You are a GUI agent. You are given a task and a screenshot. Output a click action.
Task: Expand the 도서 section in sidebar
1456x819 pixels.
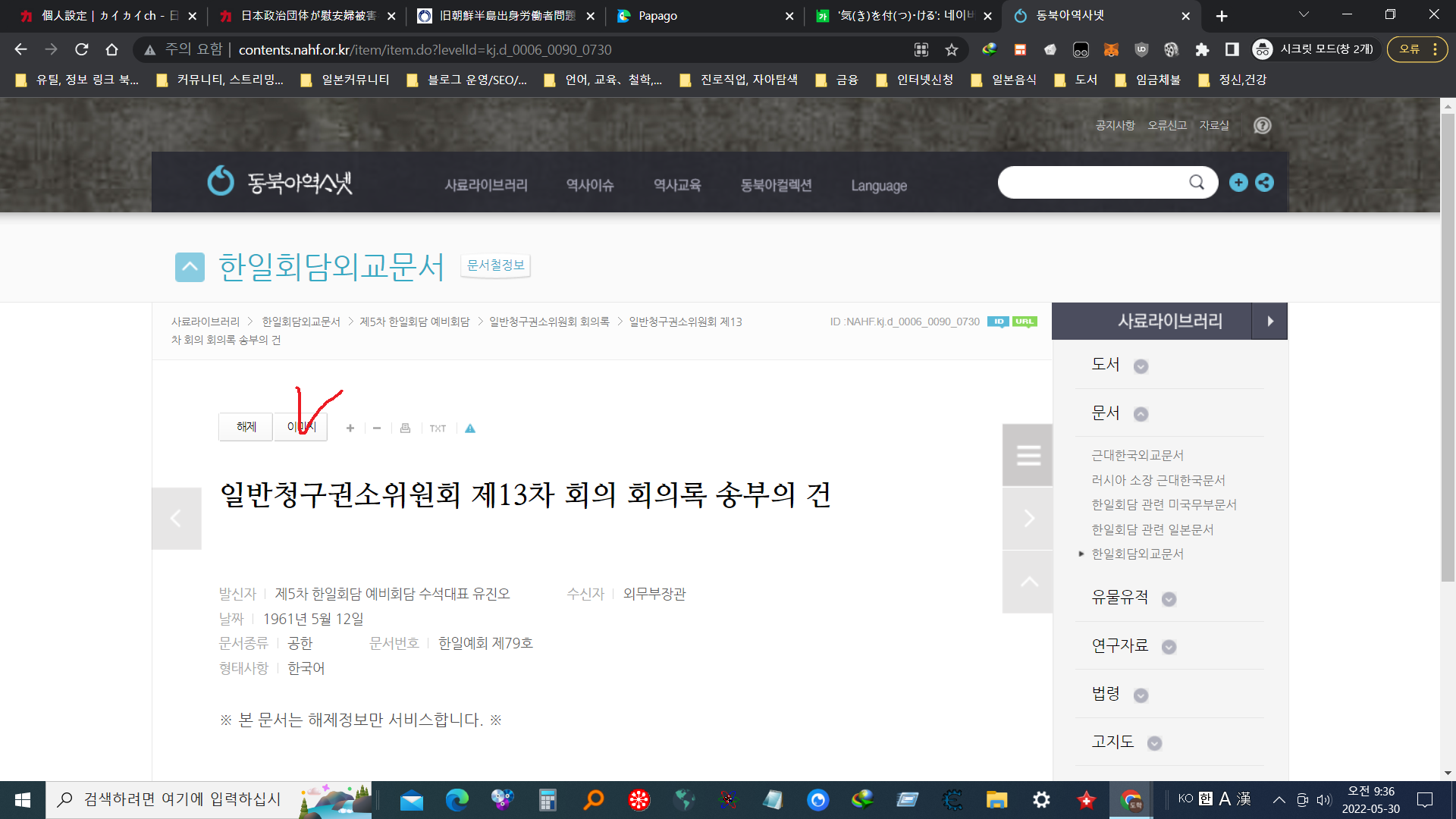pyautogui.click(x=1141, y=366)
